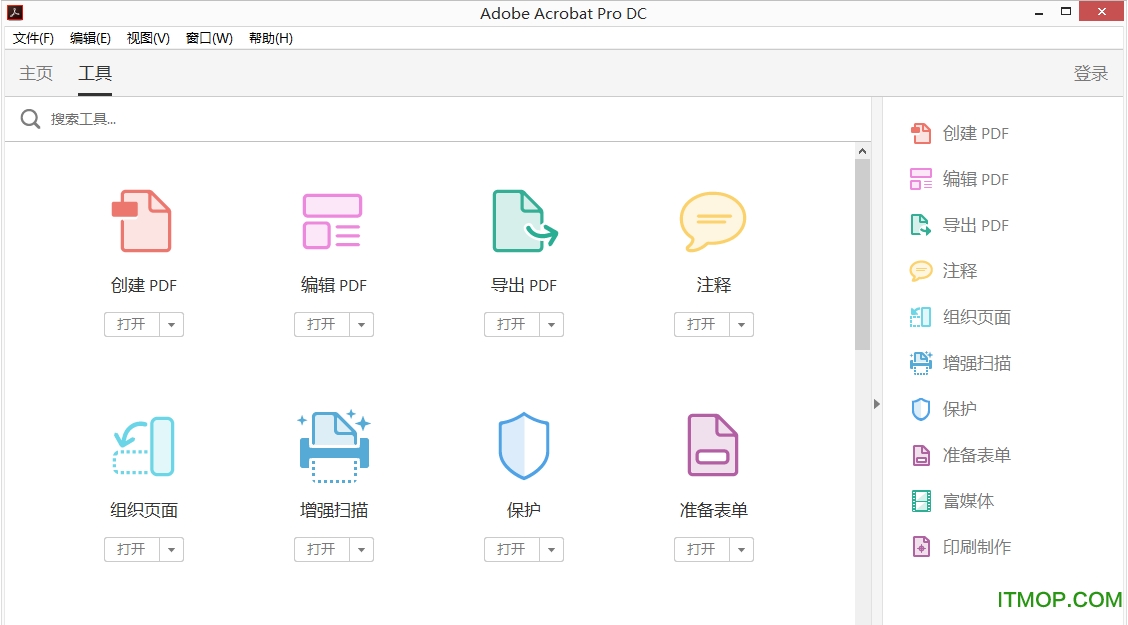Click 保护 label in right sidebar
Screen dimensions: 1128x625
pos(960,409)
